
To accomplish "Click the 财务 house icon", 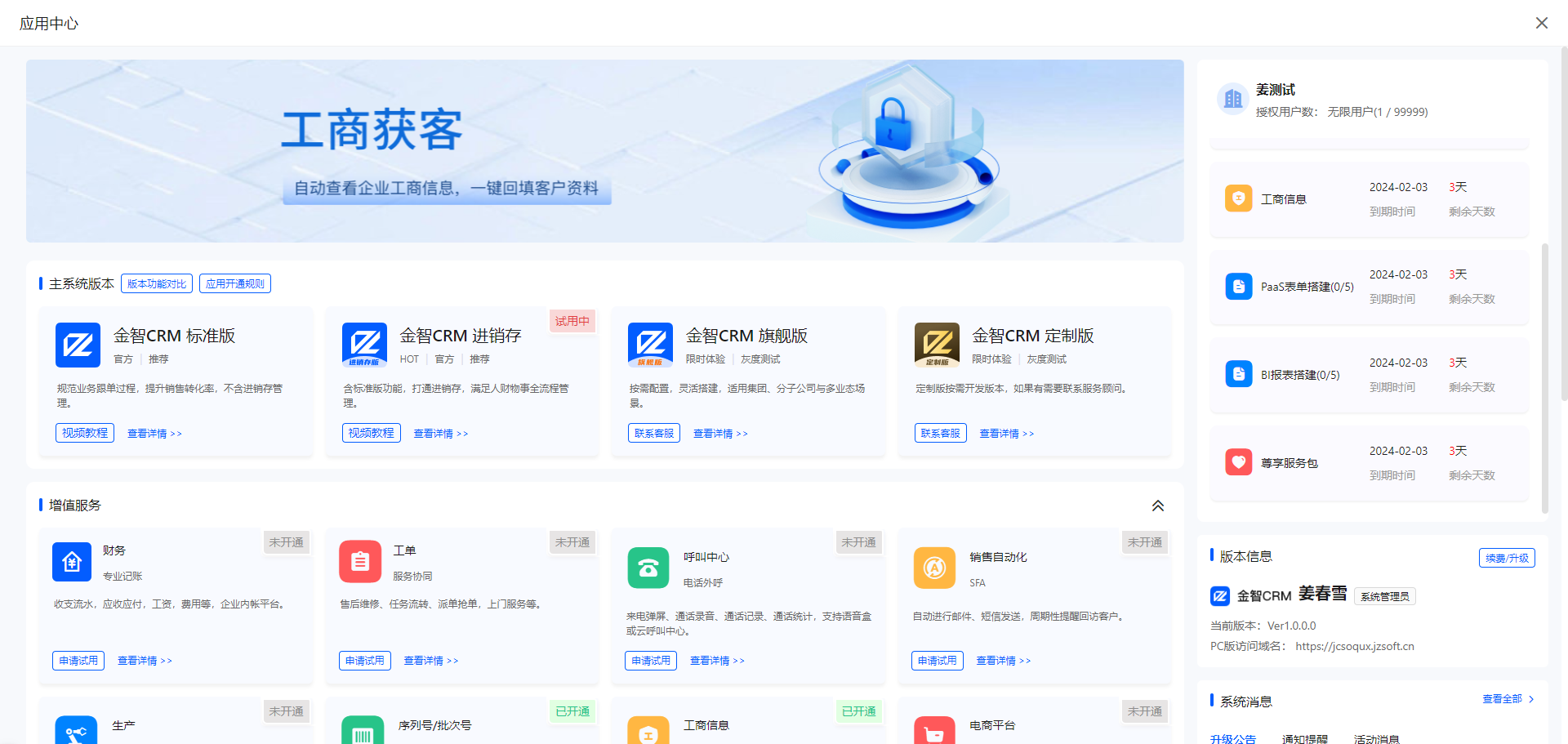I will (72, 562).
